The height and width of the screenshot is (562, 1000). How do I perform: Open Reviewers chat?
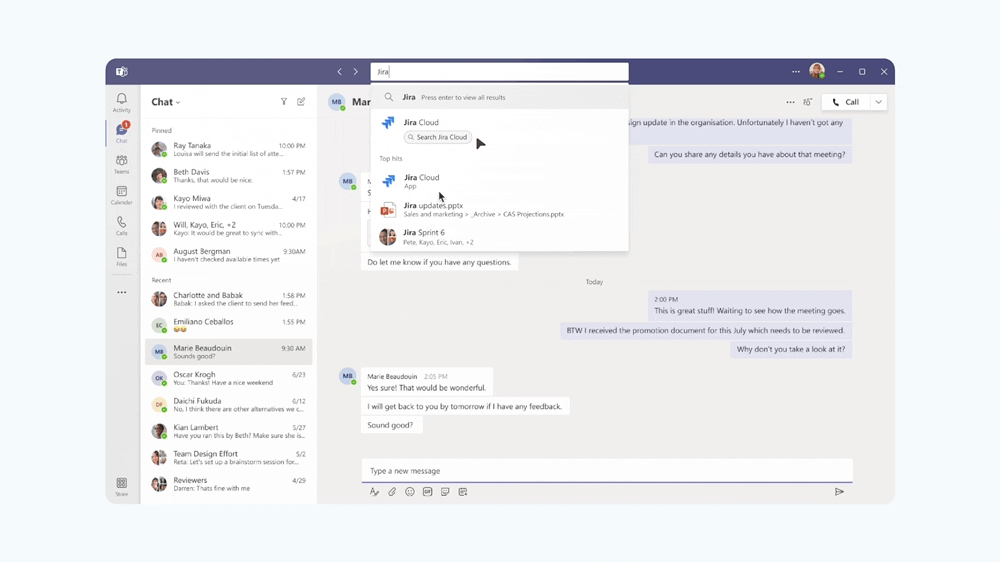[228, 484]
